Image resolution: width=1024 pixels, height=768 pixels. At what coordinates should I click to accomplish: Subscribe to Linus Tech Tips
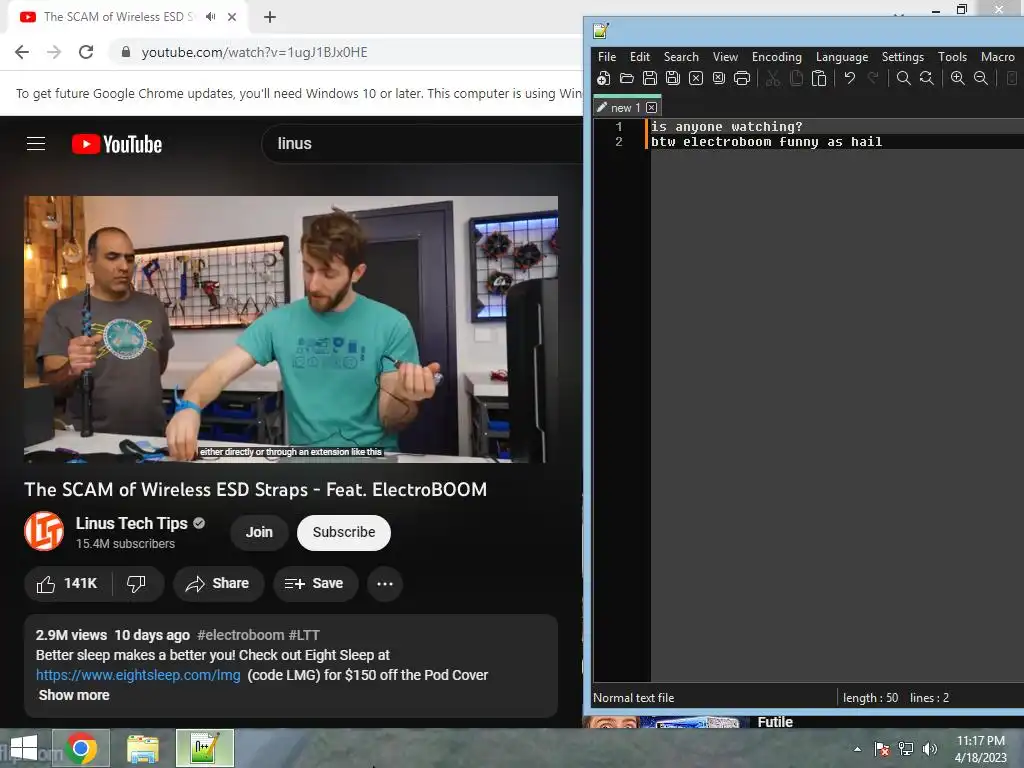[344, 532]
